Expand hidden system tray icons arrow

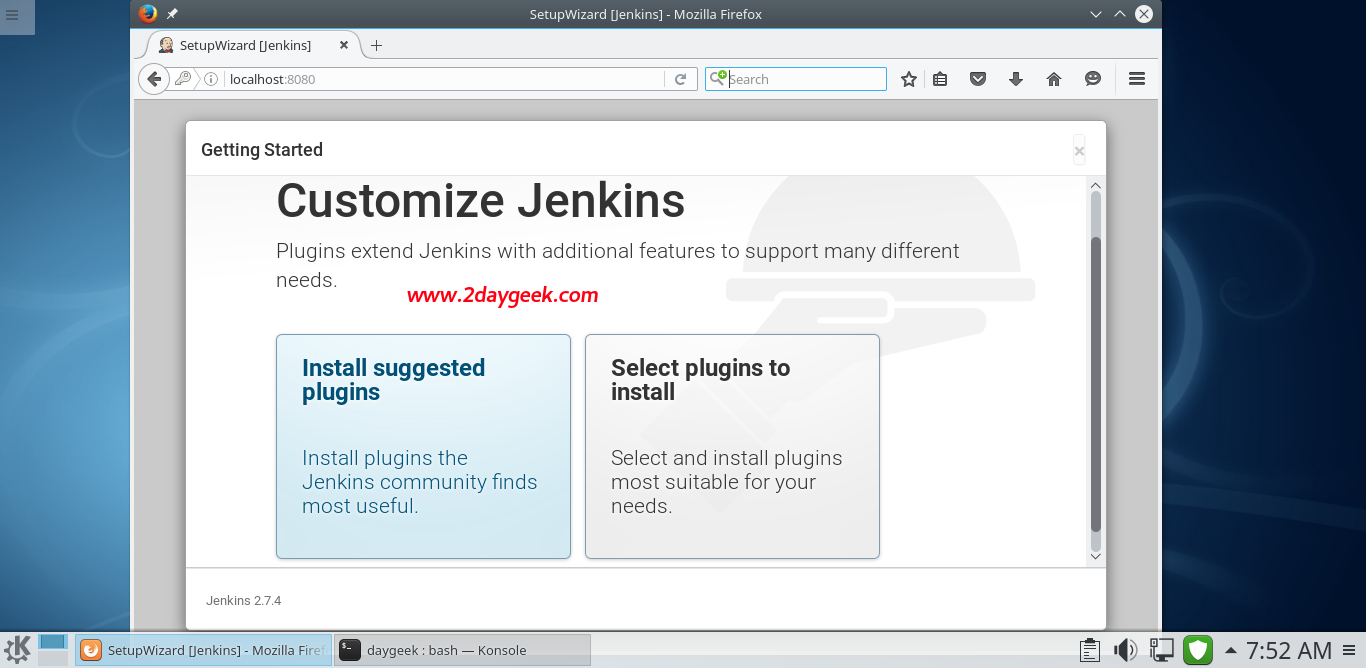(1231, 650)
